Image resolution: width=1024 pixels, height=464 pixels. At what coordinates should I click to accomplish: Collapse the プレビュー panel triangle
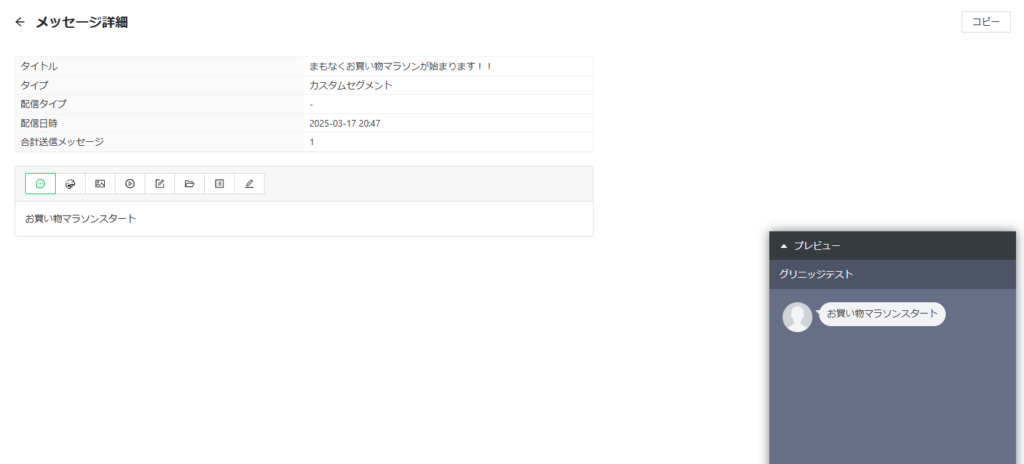(x=784, y=246)
